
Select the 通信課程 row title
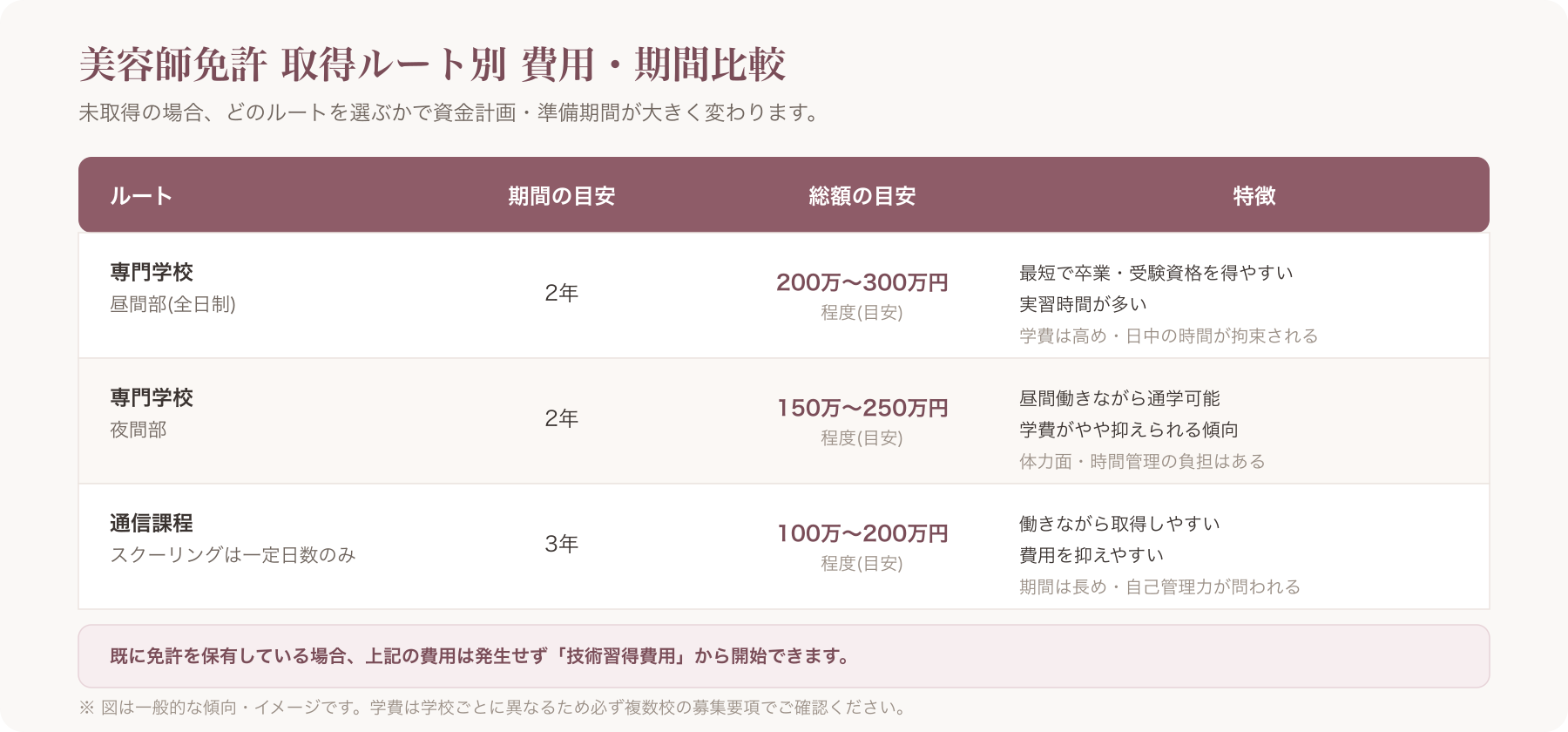pos(152,524)
